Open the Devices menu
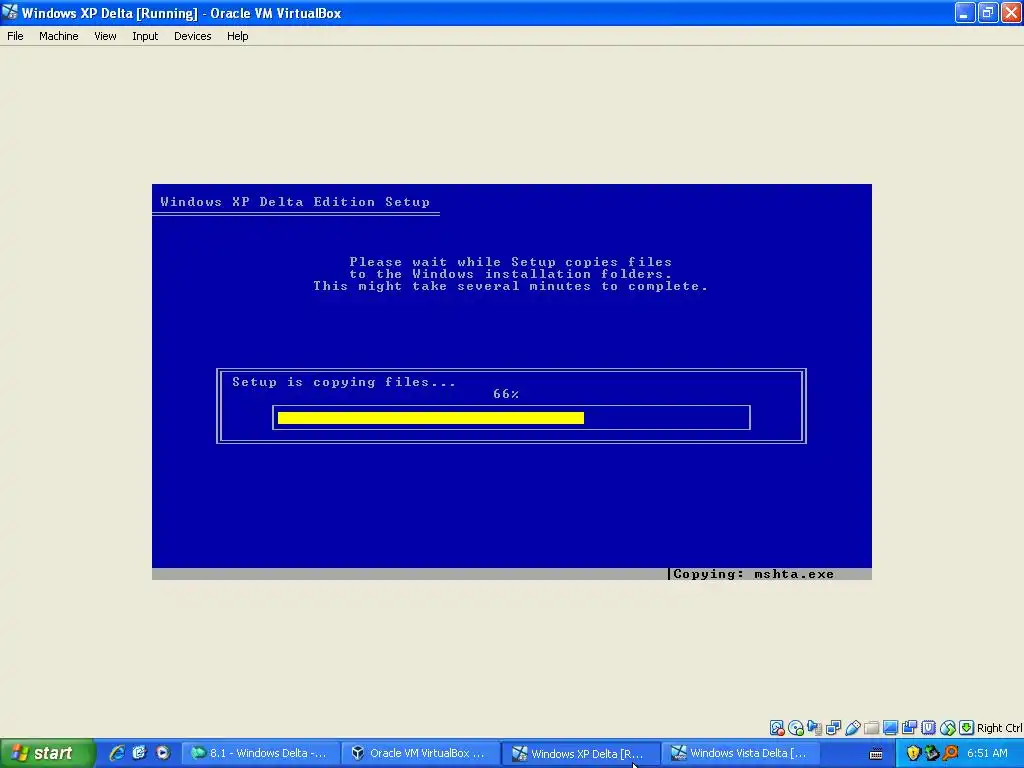This screenshot has height=768, width=1024. click(193, 36)
